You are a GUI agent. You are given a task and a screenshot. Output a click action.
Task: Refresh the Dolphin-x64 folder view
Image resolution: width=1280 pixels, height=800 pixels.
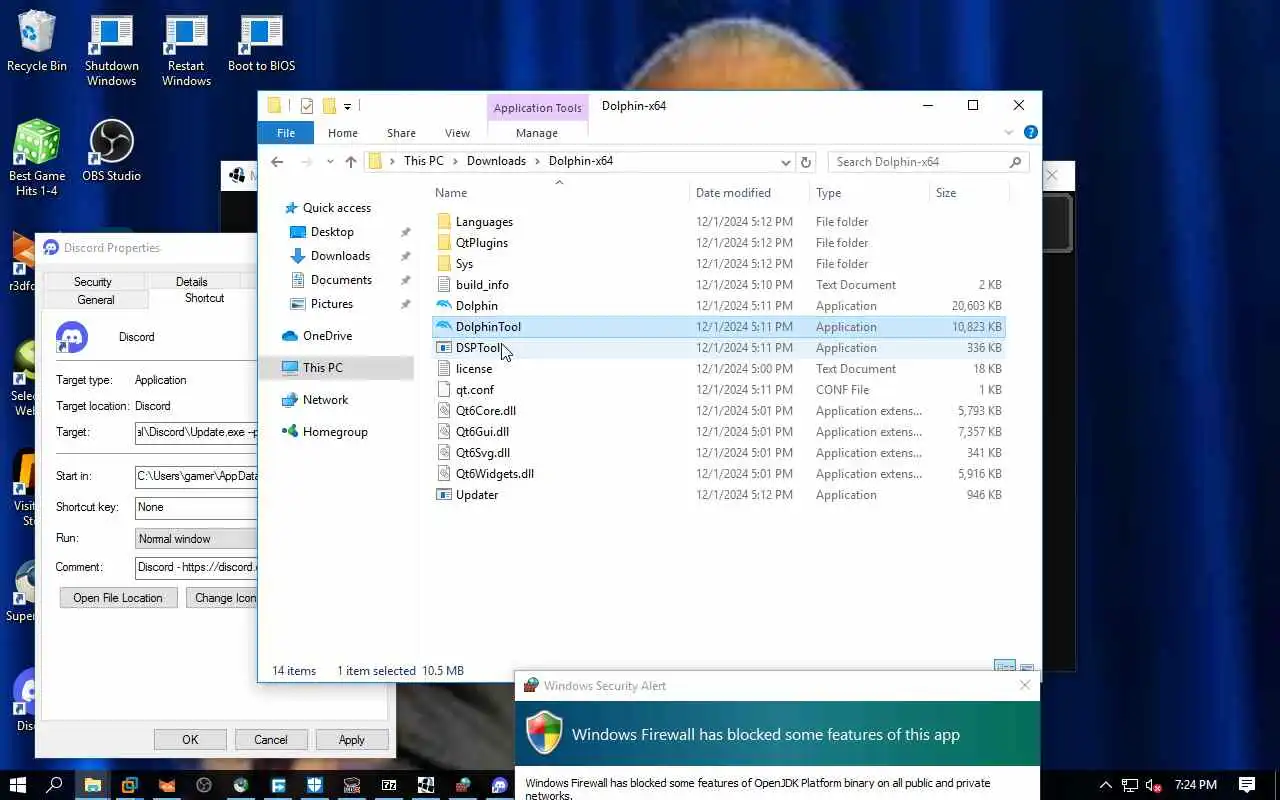pos(806,162)
